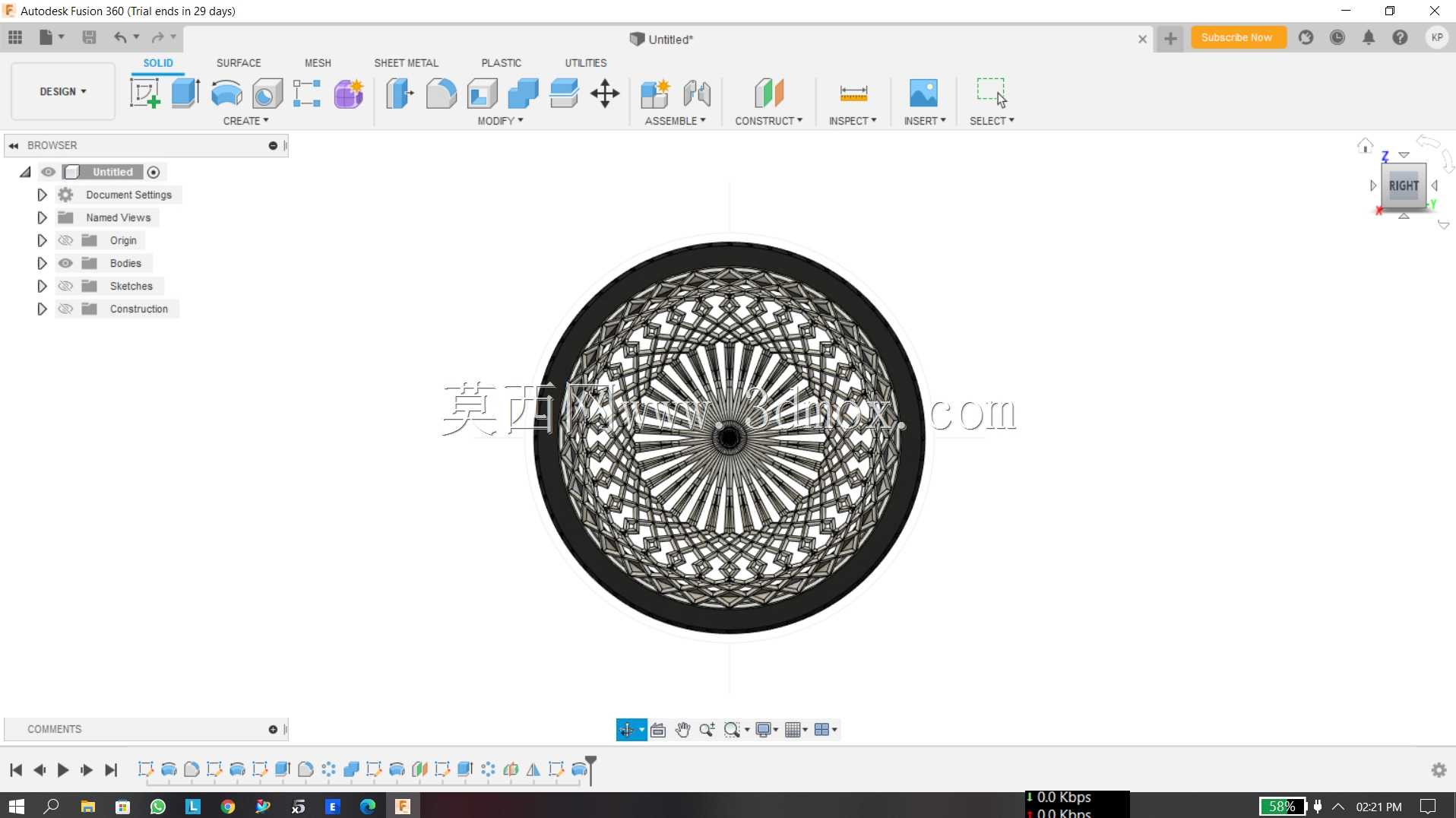Image resolution: width=1456 pixels, height=818 pixels.
Task: Open the Grid and Snaps dropdown
Action: point(796,730)
